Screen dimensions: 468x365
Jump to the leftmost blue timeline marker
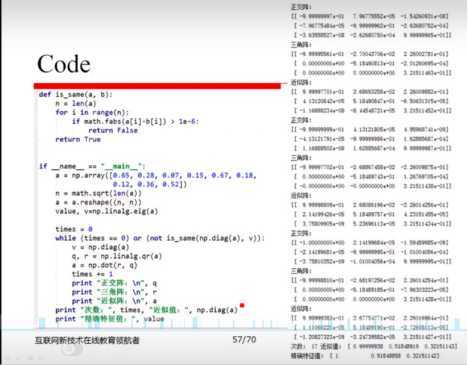[42, 324]
